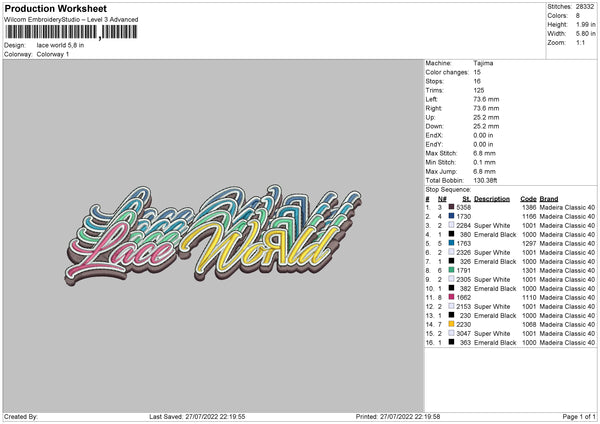Image resolution: width=600 pixels, height=424 pixels.
Task: Select the Trims value 125
Action: (x=479, y=90)
